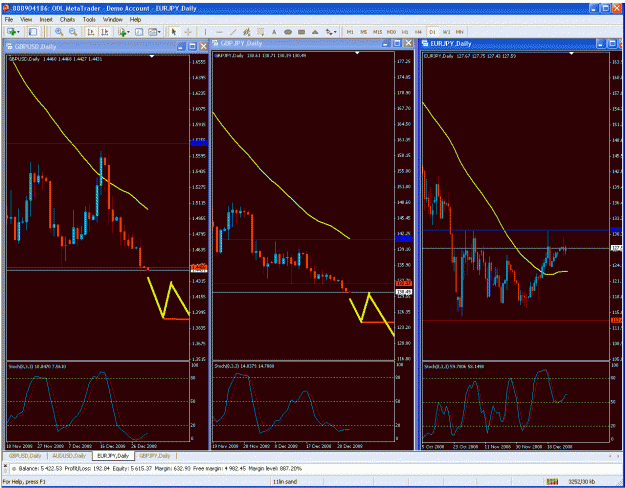Click the blue price label on GBPUSD
The height and width of the screenshot is (488, 625).
[199, 143]
